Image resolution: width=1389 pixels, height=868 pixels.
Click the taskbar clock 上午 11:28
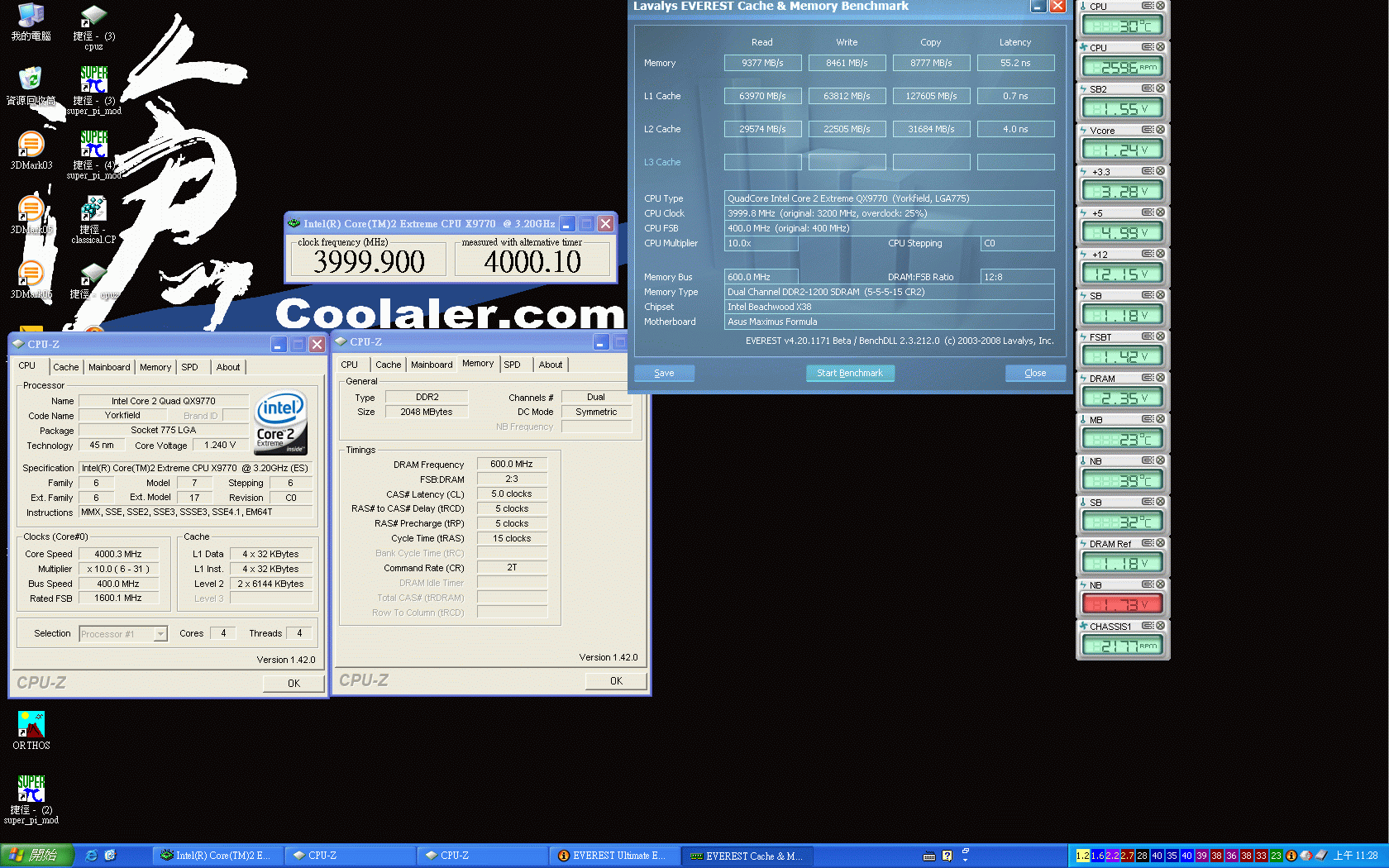(1355, 856)
